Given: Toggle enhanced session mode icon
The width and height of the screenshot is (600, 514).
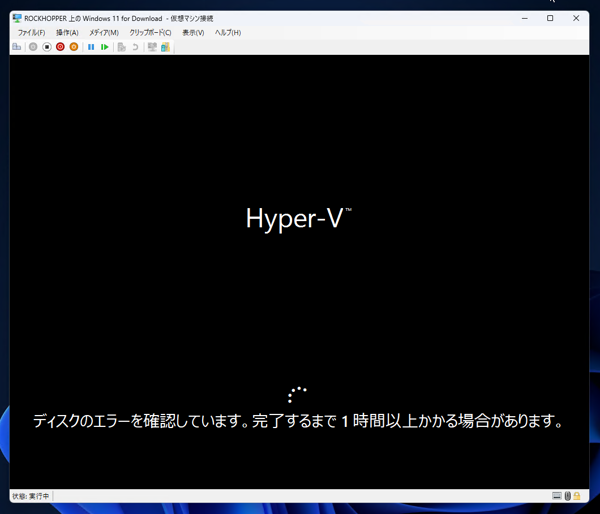Looking at the screenshot, I should click(x=152, y=47).
